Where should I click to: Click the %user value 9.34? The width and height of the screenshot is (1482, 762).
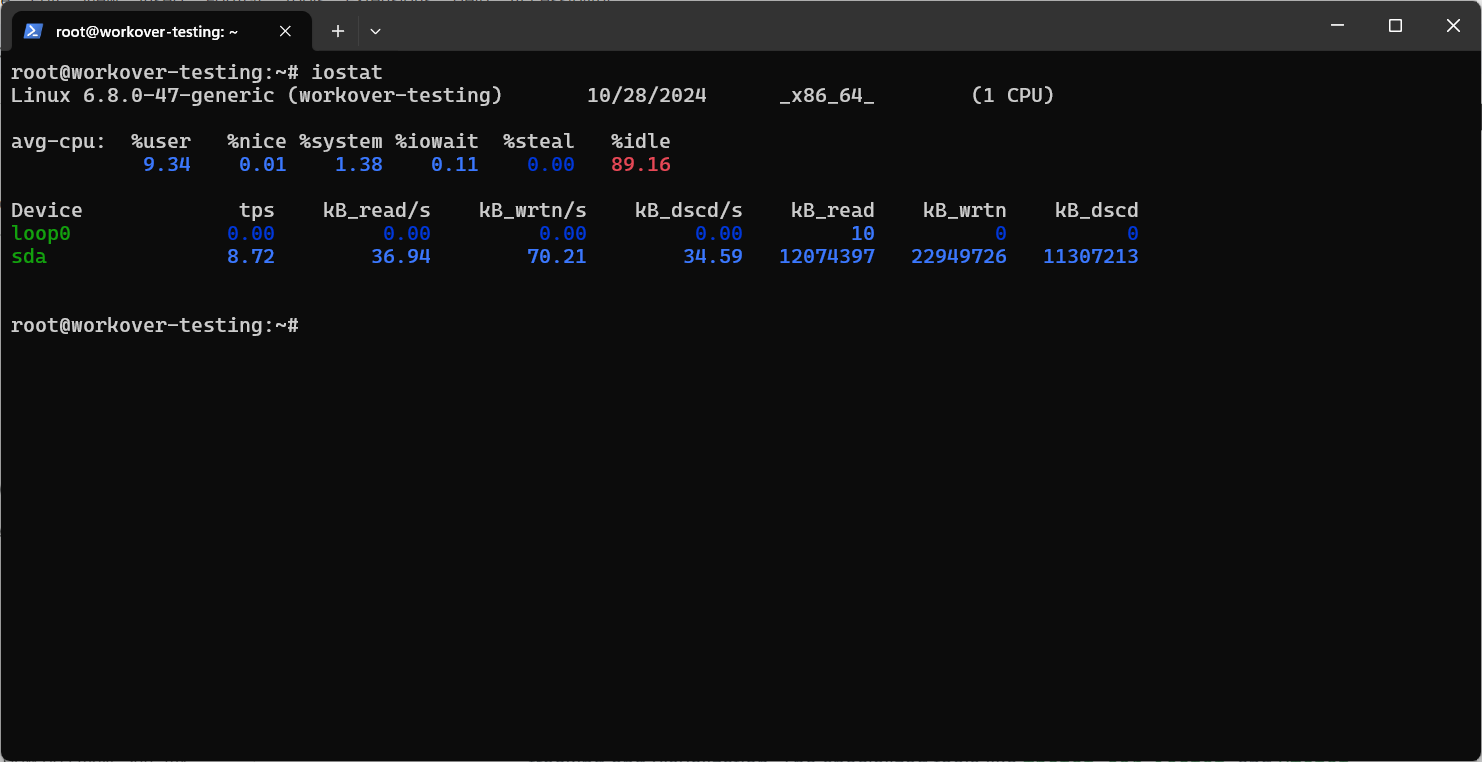point(166,165)
